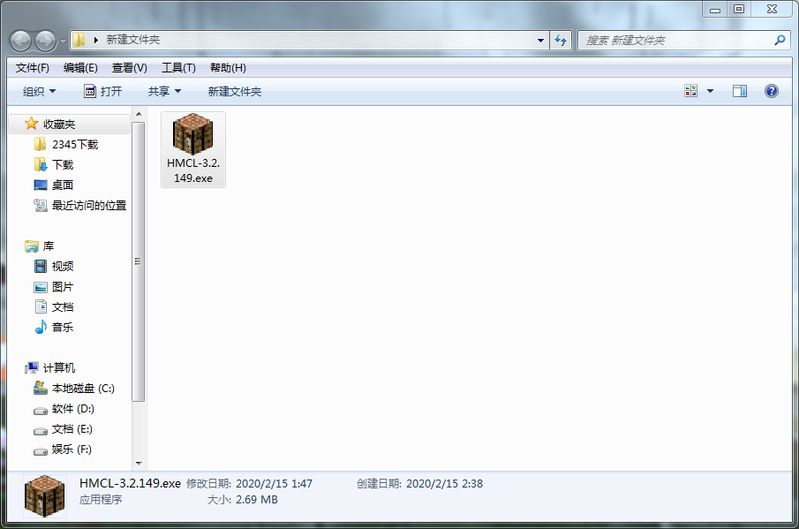
Task: Open the 工具(T) menu
Action: tap(178, 68)
